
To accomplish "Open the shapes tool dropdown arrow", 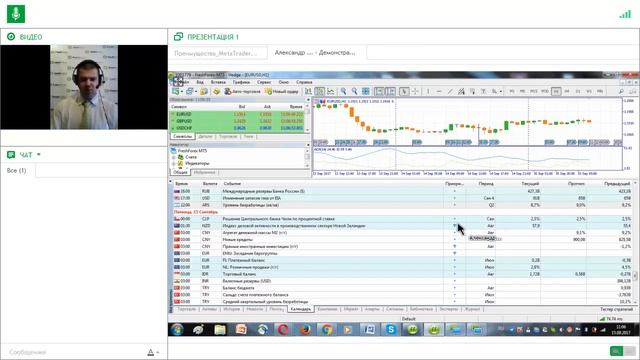I will coord(500,92).
